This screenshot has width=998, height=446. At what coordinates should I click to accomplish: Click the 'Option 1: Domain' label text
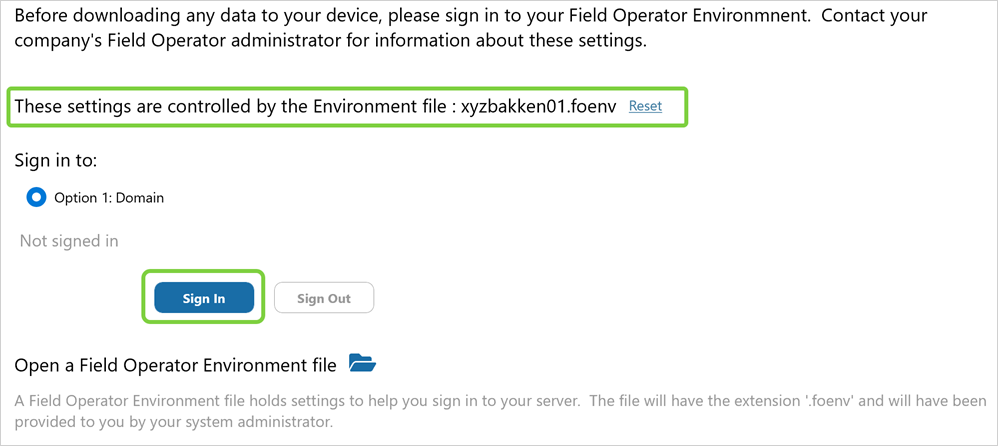pos(109,198)
